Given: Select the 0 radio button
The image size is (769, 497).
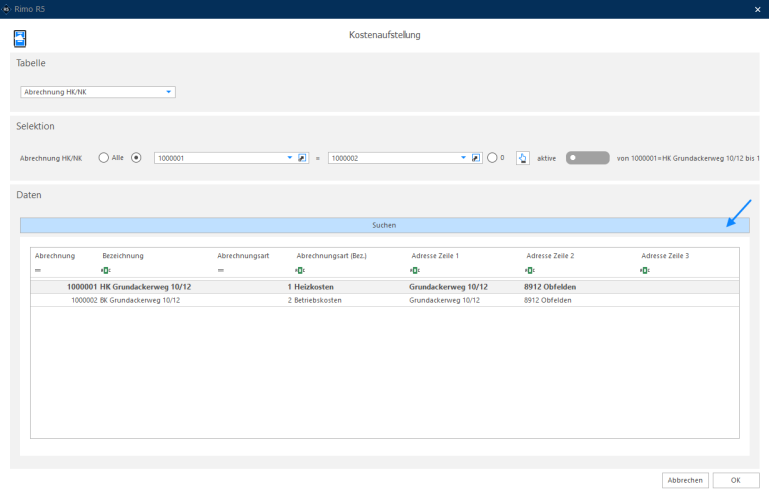Looking at the screenshot, I should 492,157.
